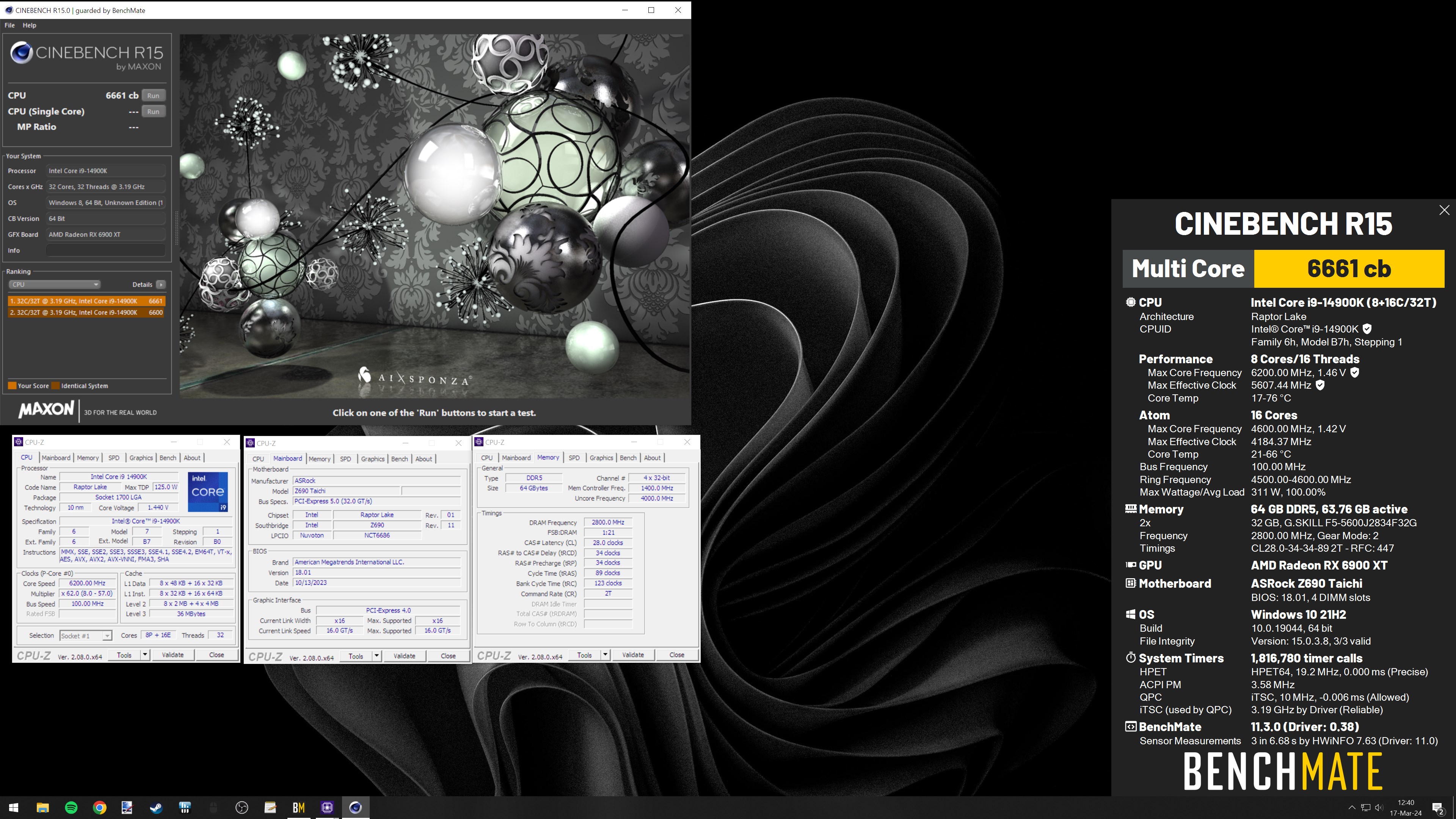1456x819 pixels.
Task: Select the second ranking entry scoring 6600
Action: [x=86, y=312]
